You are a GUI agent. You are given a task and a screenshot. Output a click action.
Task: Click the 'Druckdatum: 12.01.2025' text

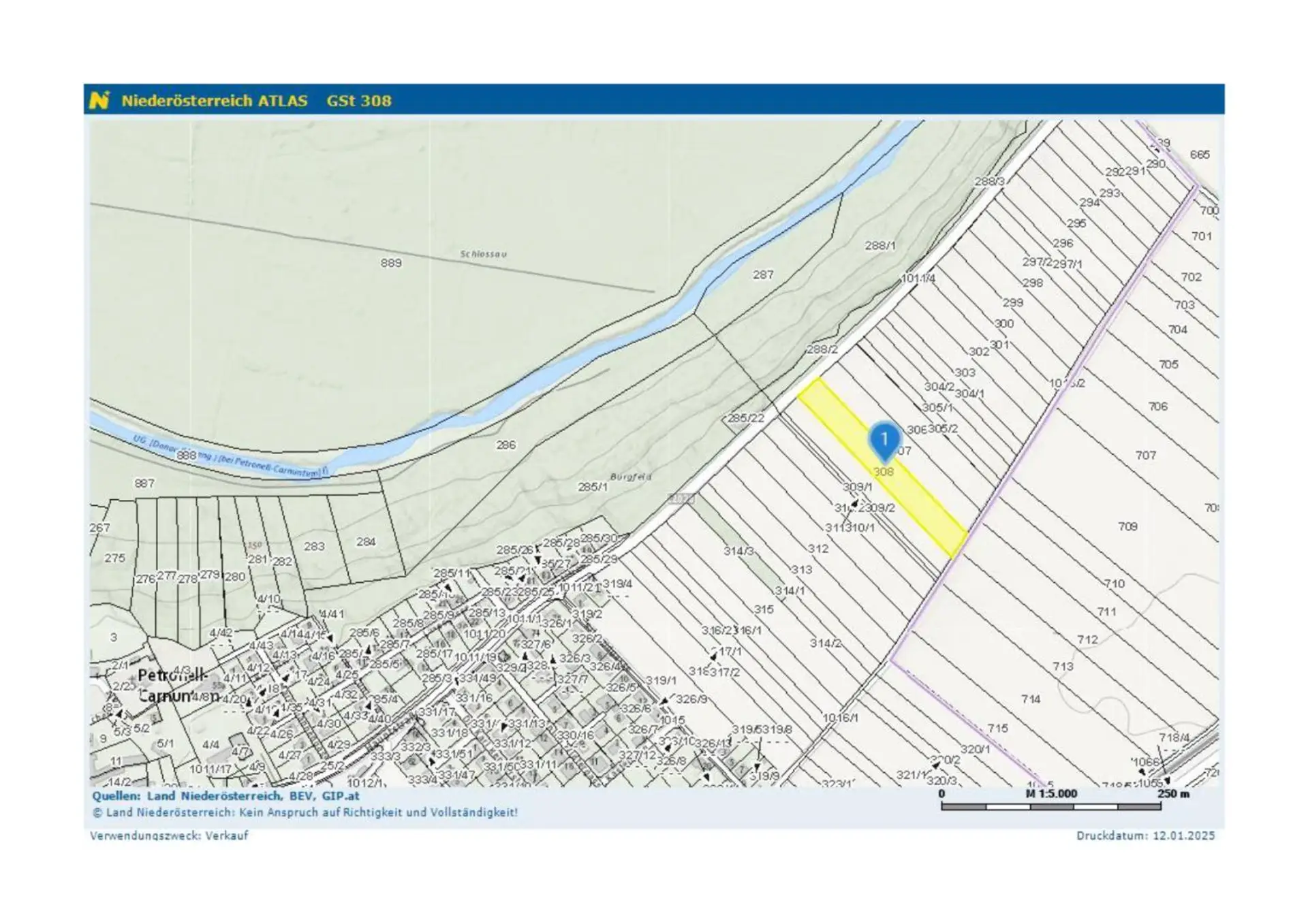1145,835
